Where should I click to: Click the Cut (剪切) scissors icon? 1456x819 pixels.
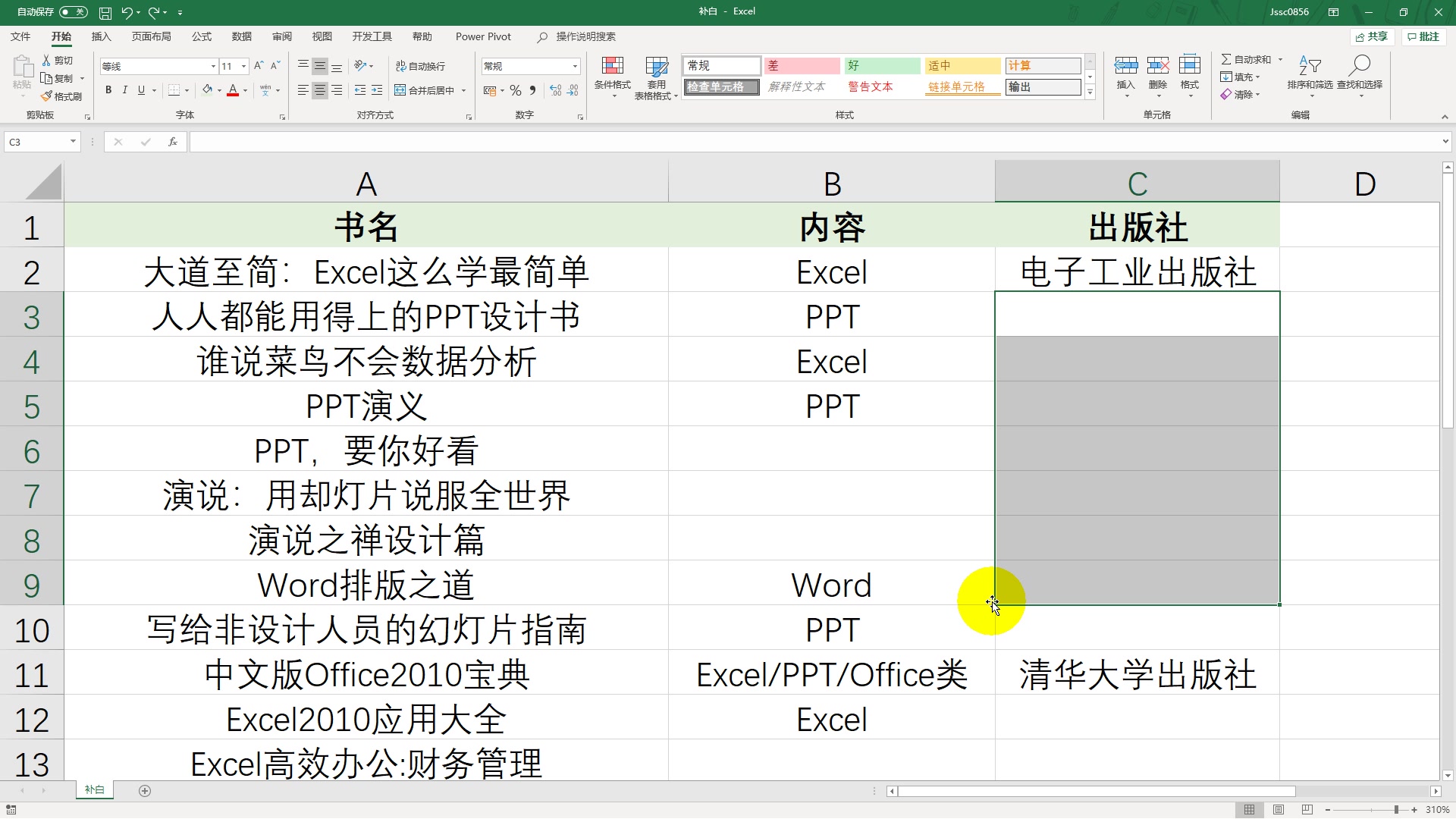pos(46,60)
